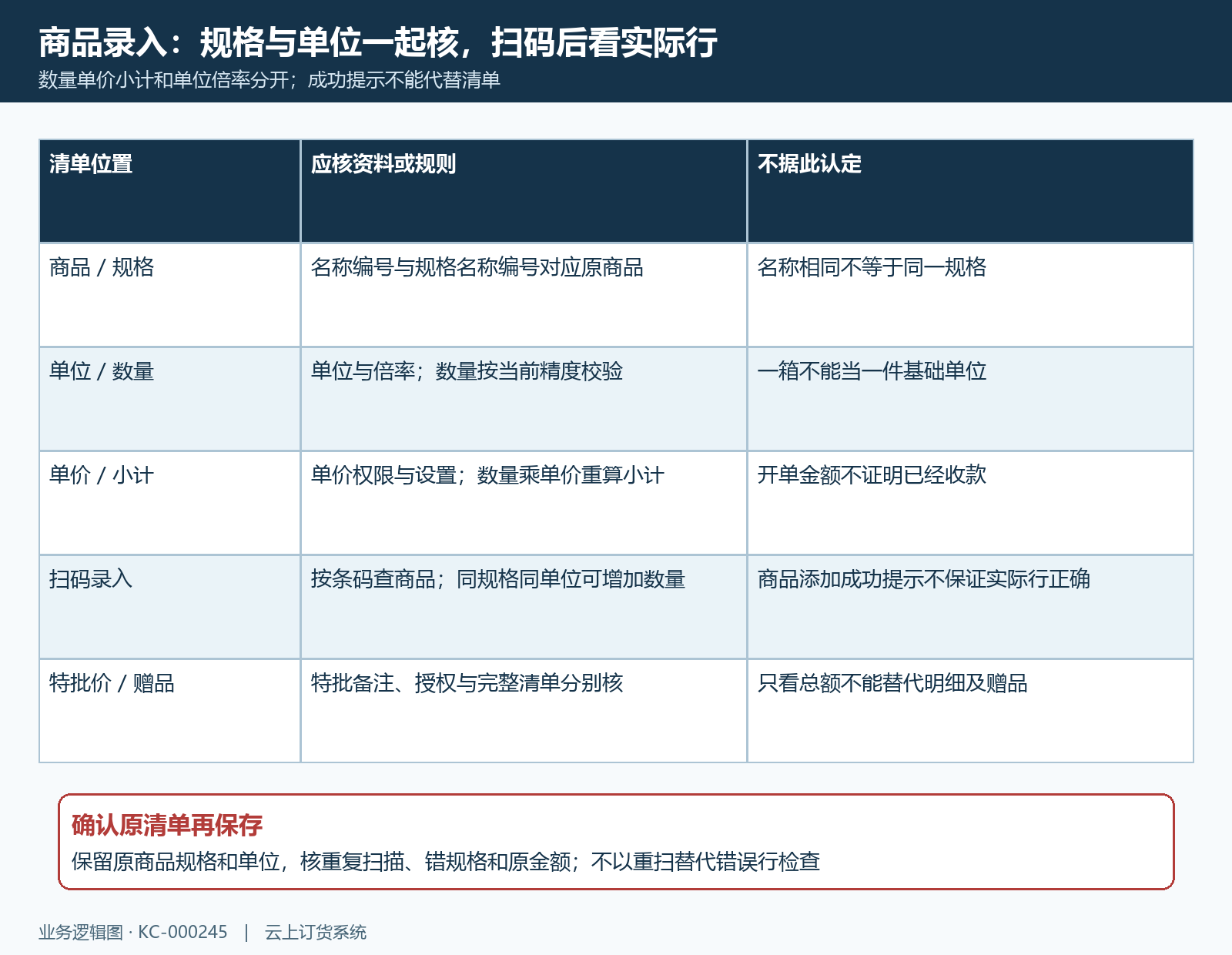Click cell 一箱不能当一件基础单位
The width and height of the screenshot is (1232, 955).
pyautogui.click(x=970, y=399)
